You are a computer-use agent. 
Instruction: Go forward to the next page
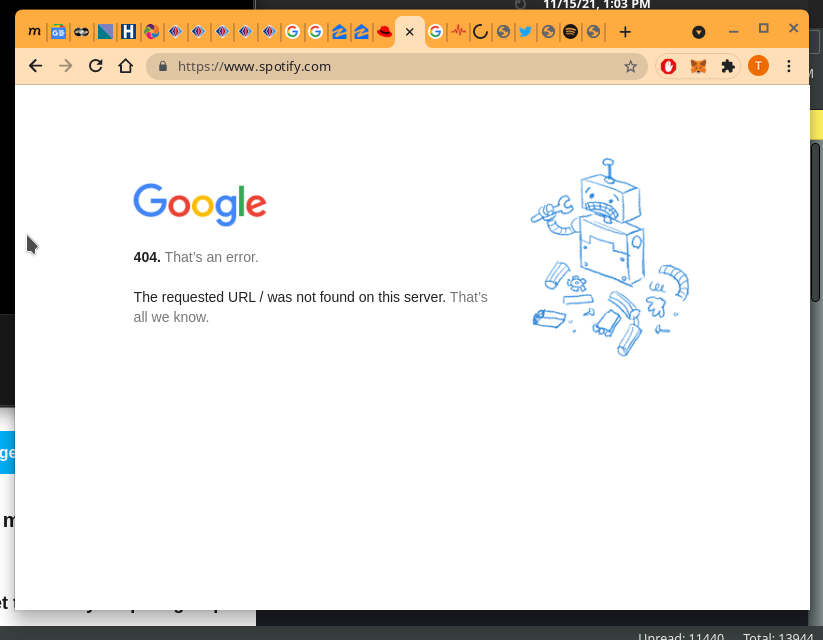click(66, 66)
